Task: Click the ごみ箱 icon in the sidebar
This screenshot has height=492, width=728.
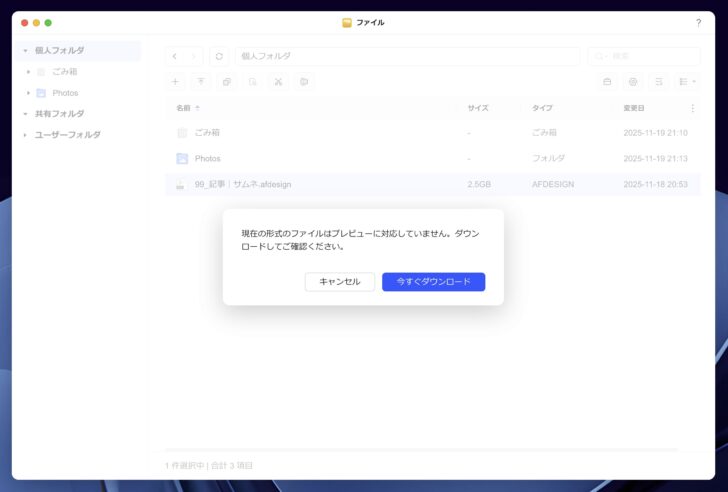Action: click(x=41, y=71)
